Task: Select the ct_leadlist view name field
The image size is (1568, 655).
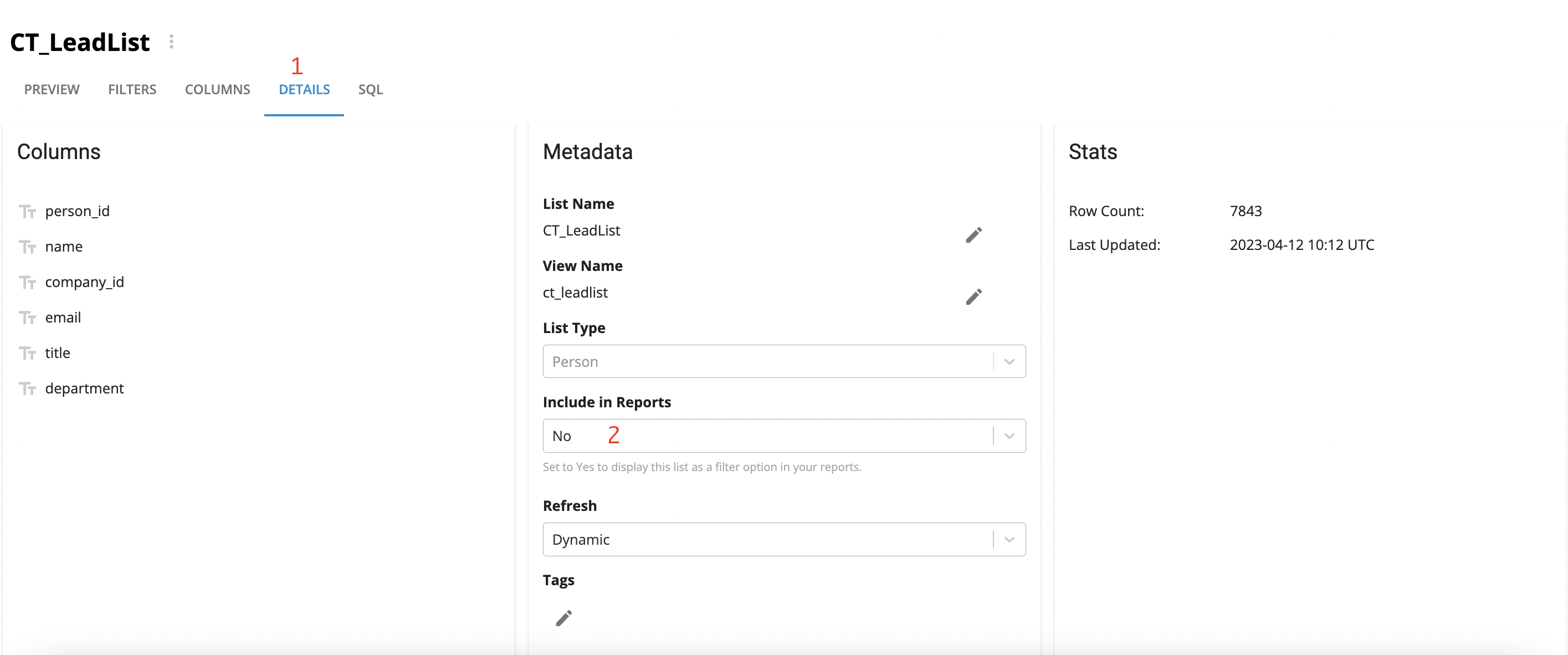Action: coord(578,292)
